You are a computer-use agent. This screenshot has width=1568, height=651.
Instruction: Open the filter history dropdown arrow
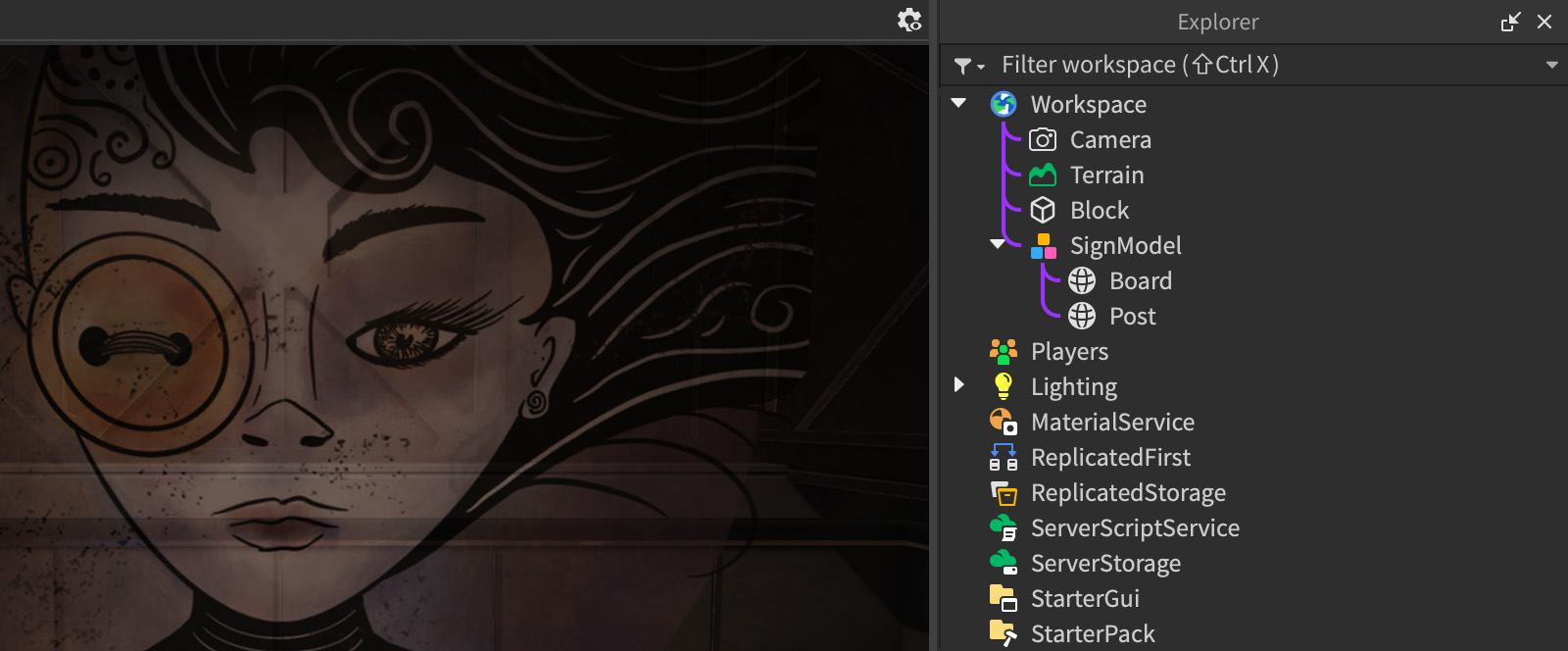tap(1551, 65)
